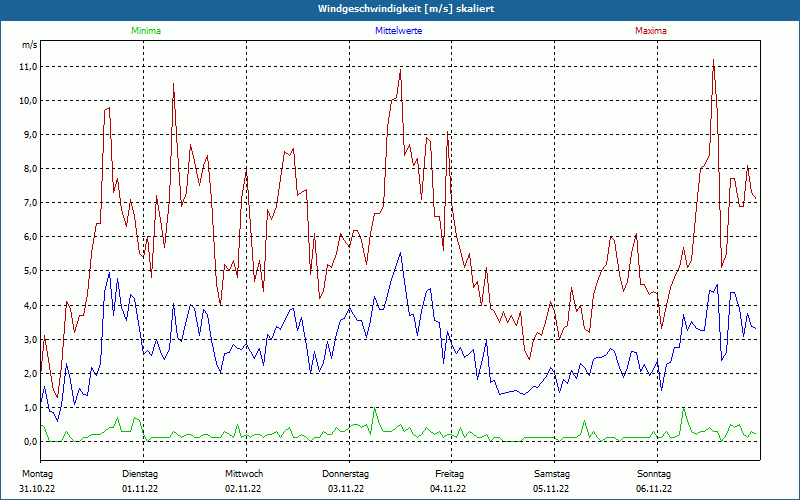Click the red Maxima legend label
The height and width of the screenshot is (500, 800).
[651, 31]
